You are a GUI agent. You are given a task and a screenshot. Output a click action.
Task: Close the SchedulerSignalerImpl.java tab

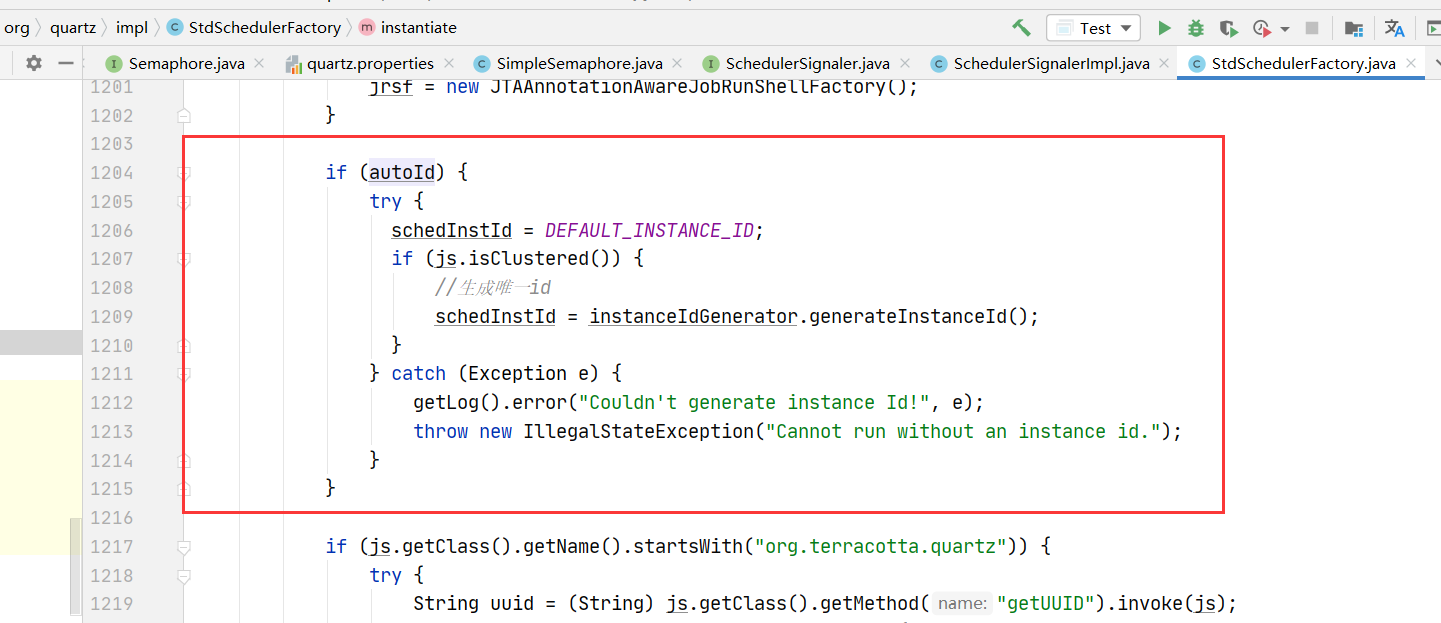click(1165, 64)
